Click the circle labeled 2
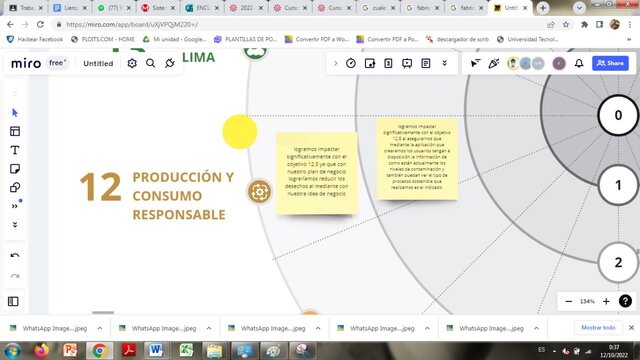This screenshot has height=360, width=640. click(618, 262)
